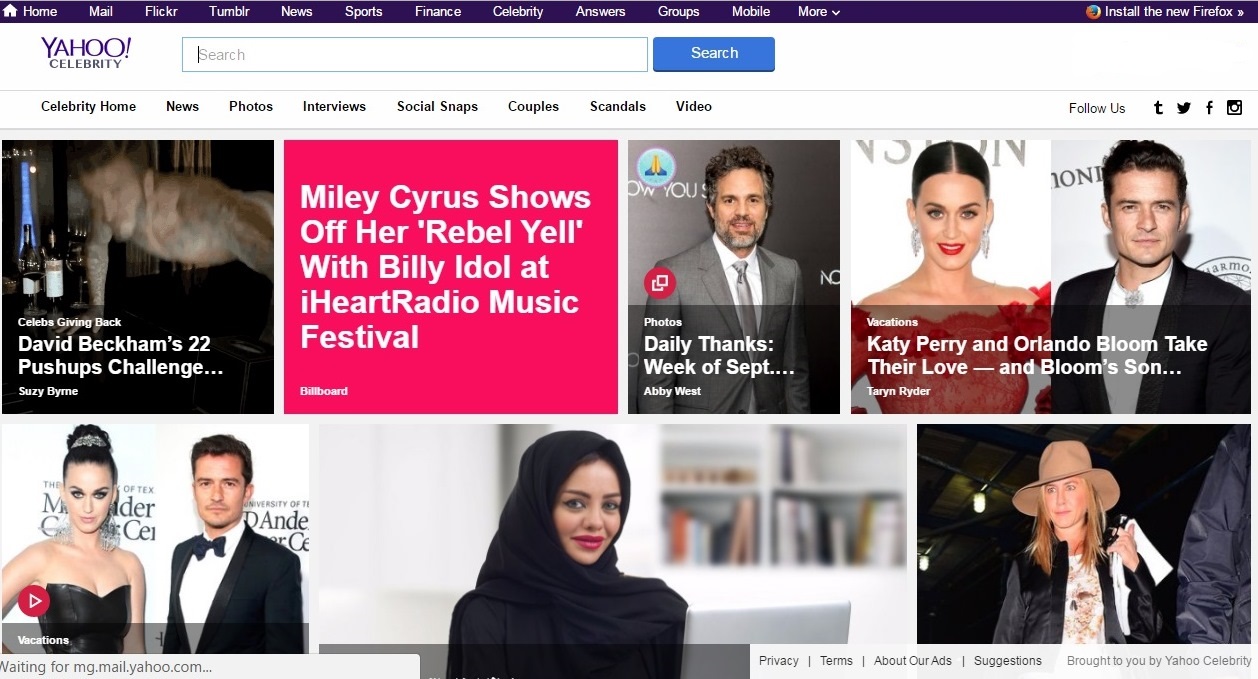Open Twitter icon in Follow Us
This screenshot has width=1258, height=679.
tap(1184, 108)
